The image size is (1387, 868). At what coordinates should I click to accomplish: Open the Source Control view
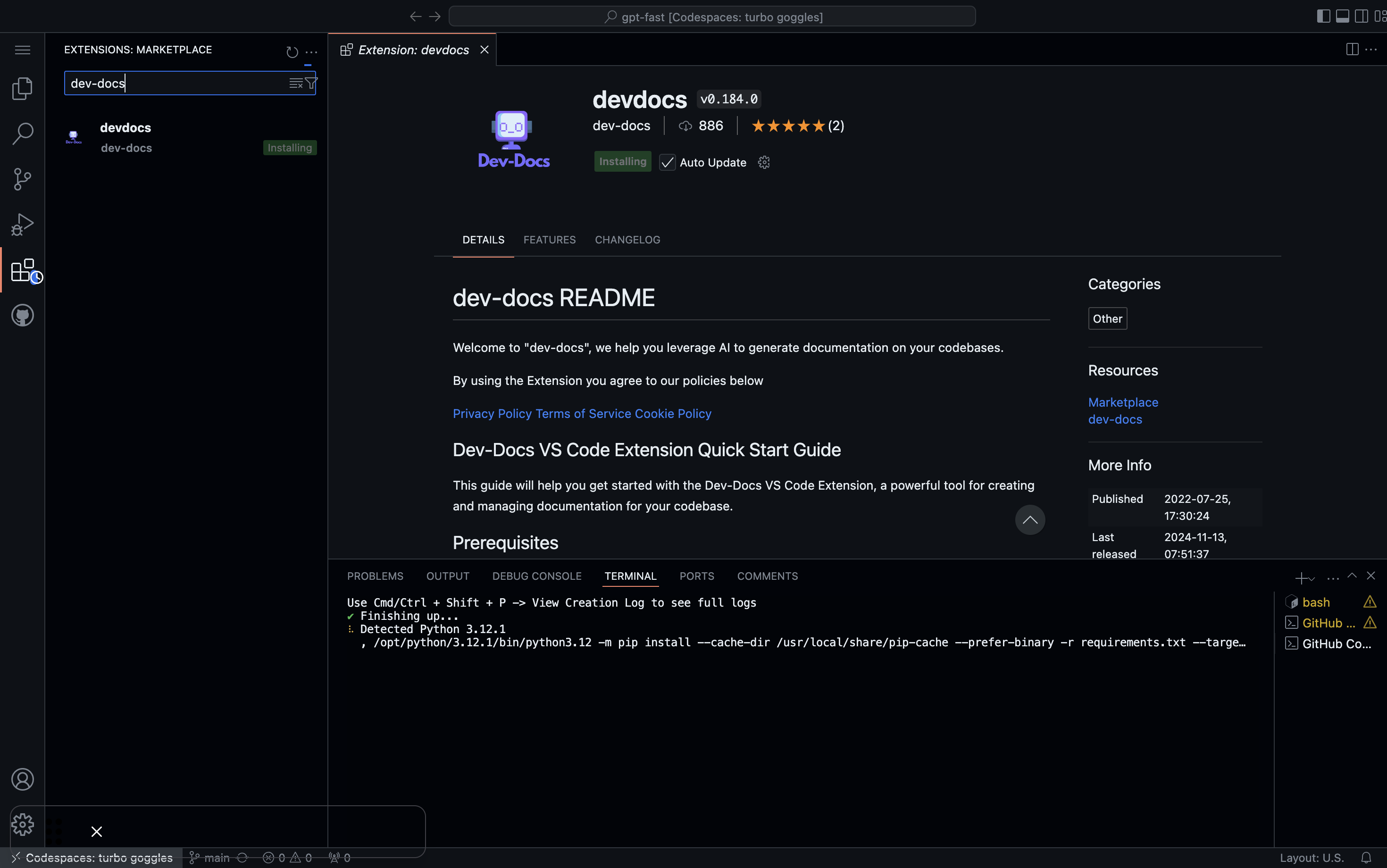point(22,179)
